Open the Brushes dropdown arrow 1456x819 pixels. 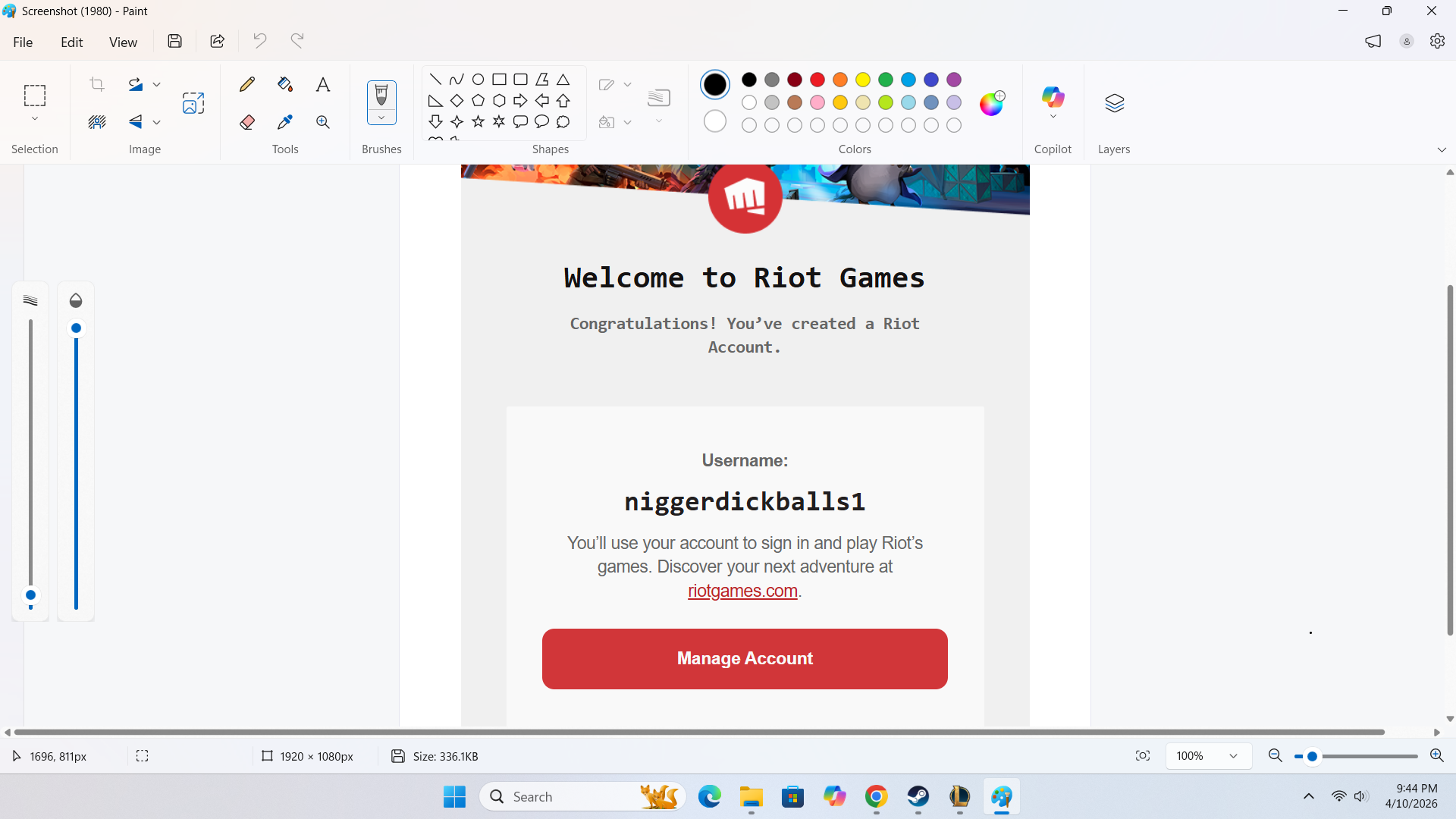click(381, 118)
